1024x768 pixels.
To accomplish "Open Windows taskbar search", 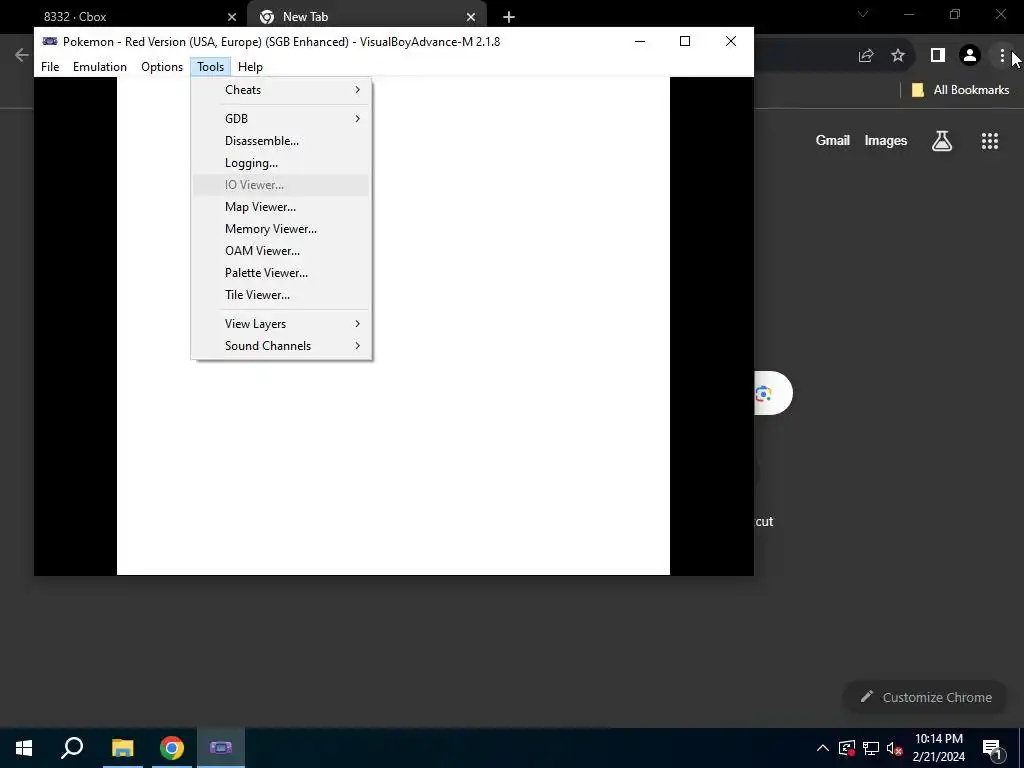I will pyautogui.click(x=72, y=748).
